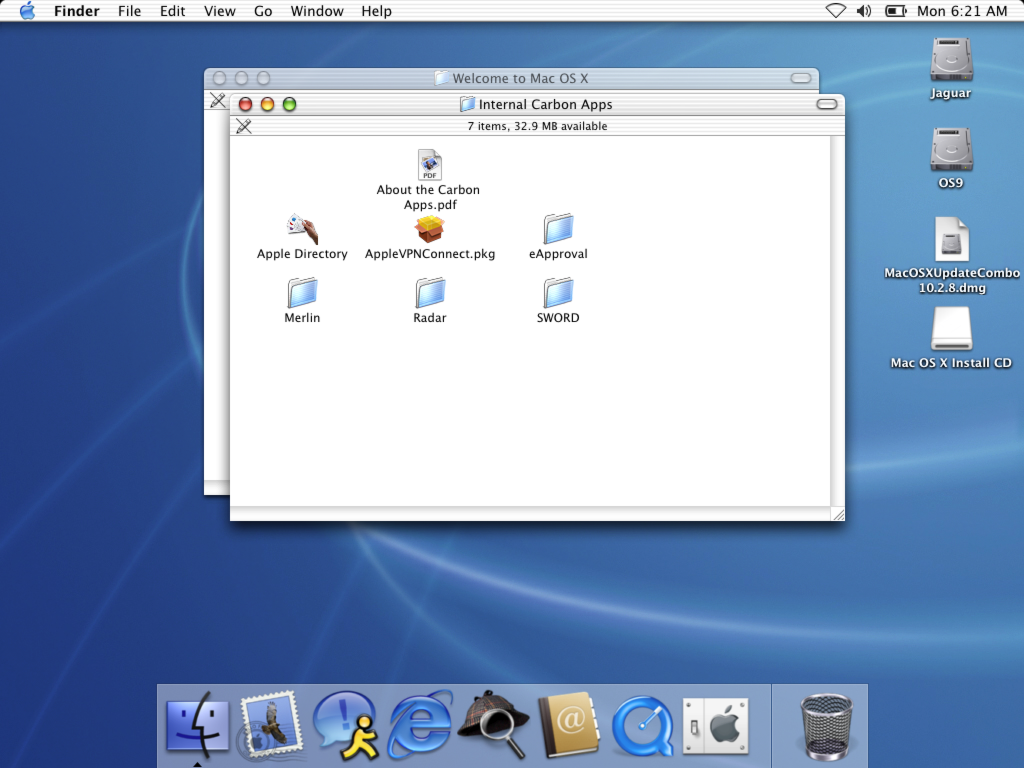The width and height of the screenshot is (1024, 768).
Task: Click the Internal Carbon Apps title bar folder icon
Action: 467,104
